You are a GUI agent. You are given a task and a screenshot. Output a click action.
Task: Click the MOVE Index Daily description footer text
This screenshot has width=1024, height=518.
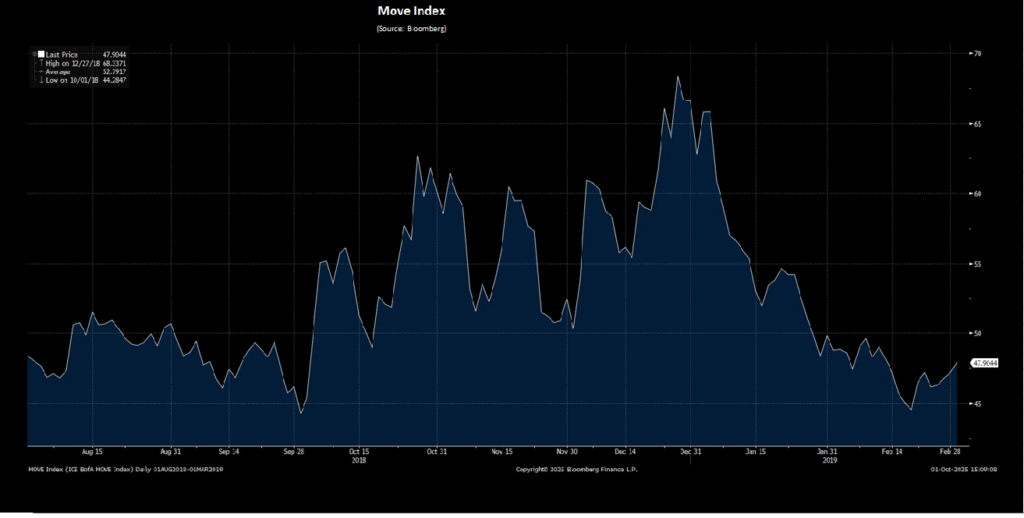[x=125, y=469]
